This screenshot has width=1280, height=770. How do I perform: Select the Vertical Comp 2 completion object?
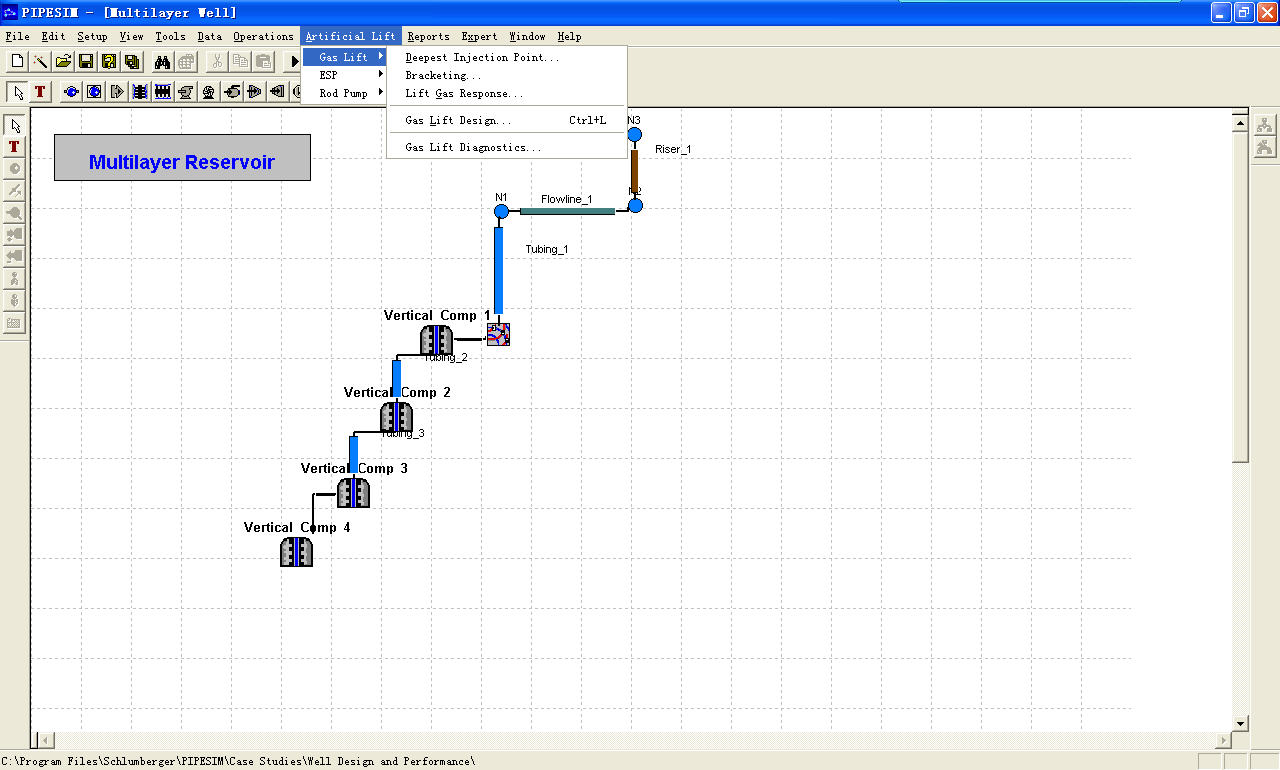click(396, 417)
